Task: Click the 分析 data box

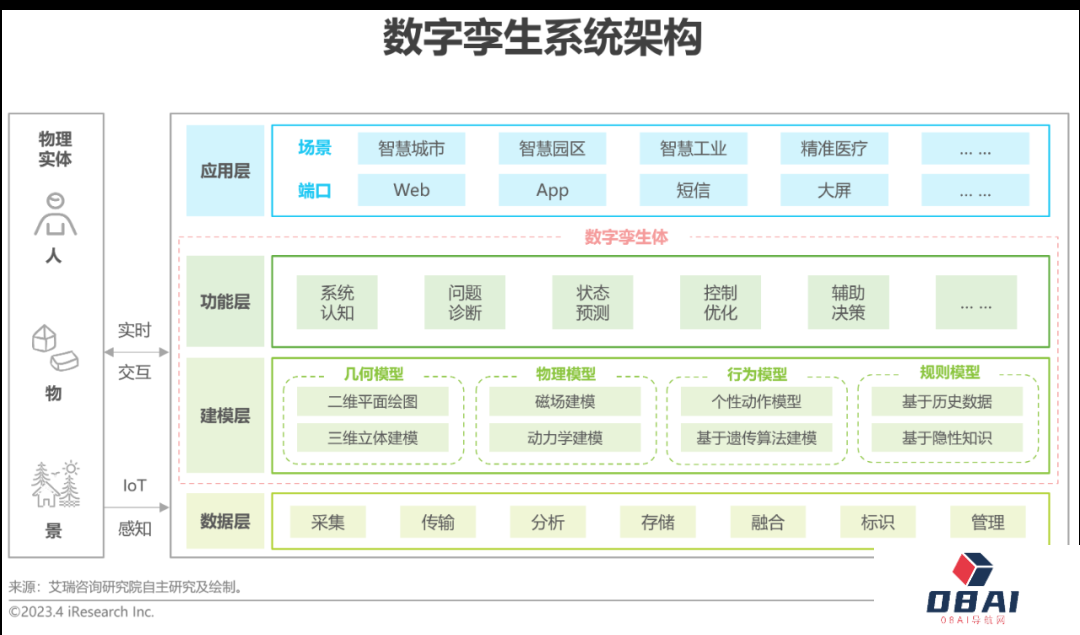Action: (x=548, y=522)
